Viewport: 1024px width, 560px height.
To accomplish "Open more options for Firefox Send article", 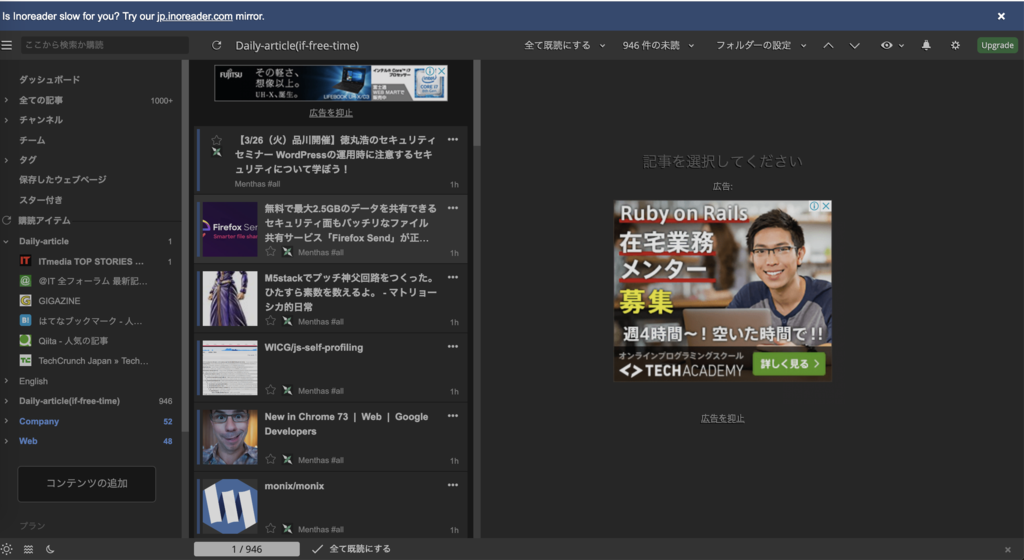I will (453, 208).
